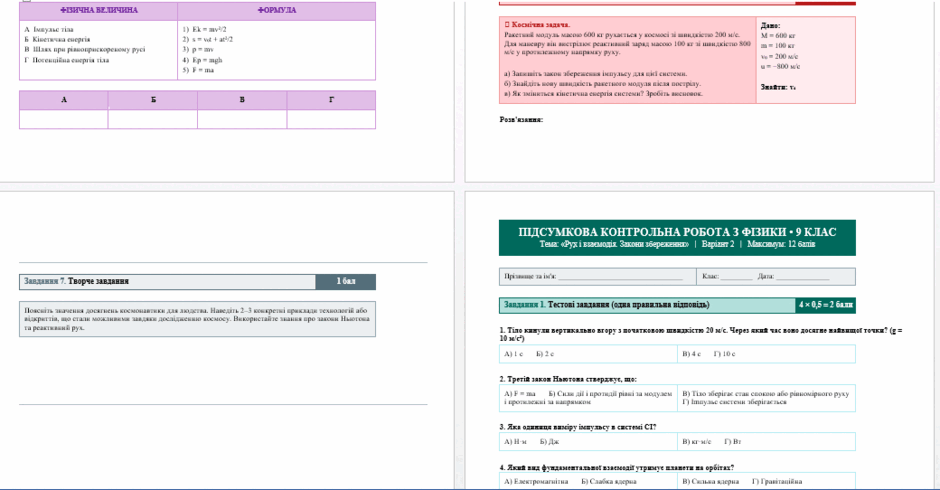Click the 'Завдання 1. Тестові завдання' heading
940x490 pixels.
(x=607, y=305)
